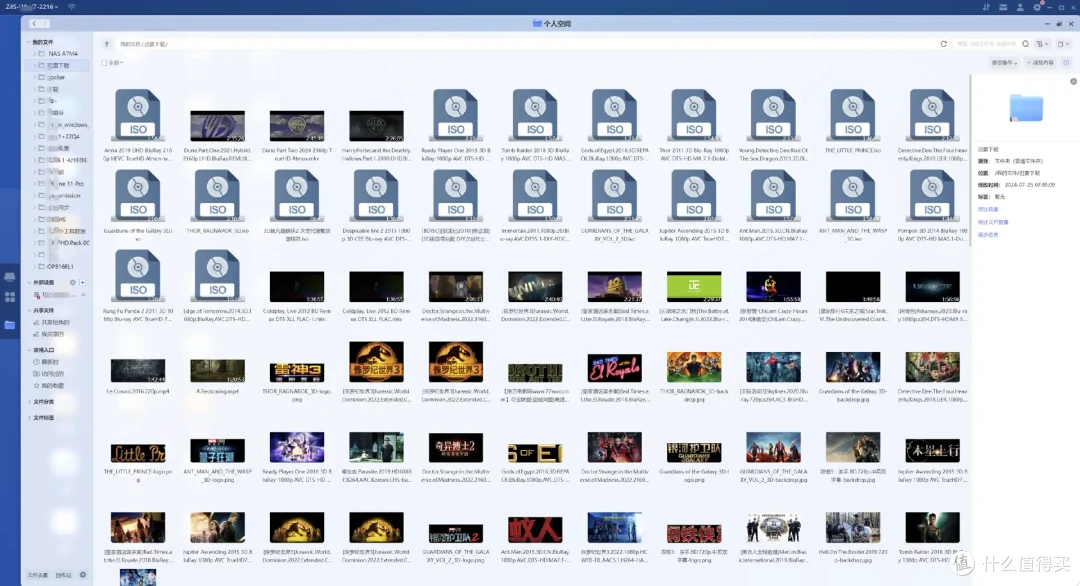This screenshot has width=1080, height=586.
Task: Open the 更多操作 dropdown
Action: click(1004, 63)
